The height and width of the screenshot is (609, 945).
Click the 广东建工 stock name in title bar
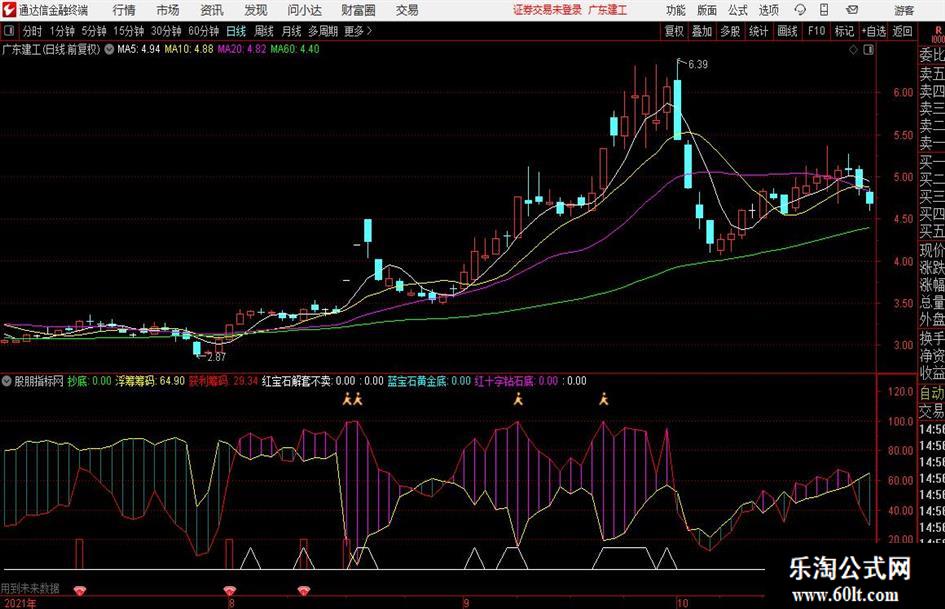608,10
